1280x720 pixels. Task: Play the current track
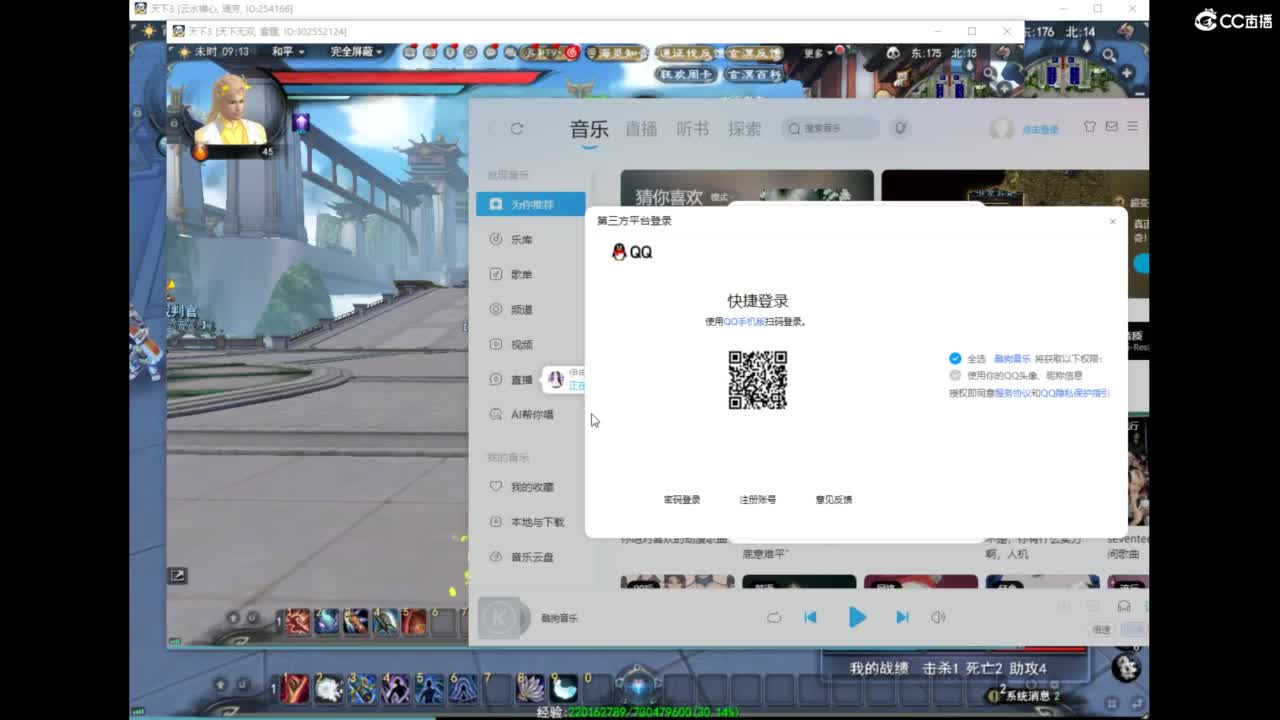point(857,617)
